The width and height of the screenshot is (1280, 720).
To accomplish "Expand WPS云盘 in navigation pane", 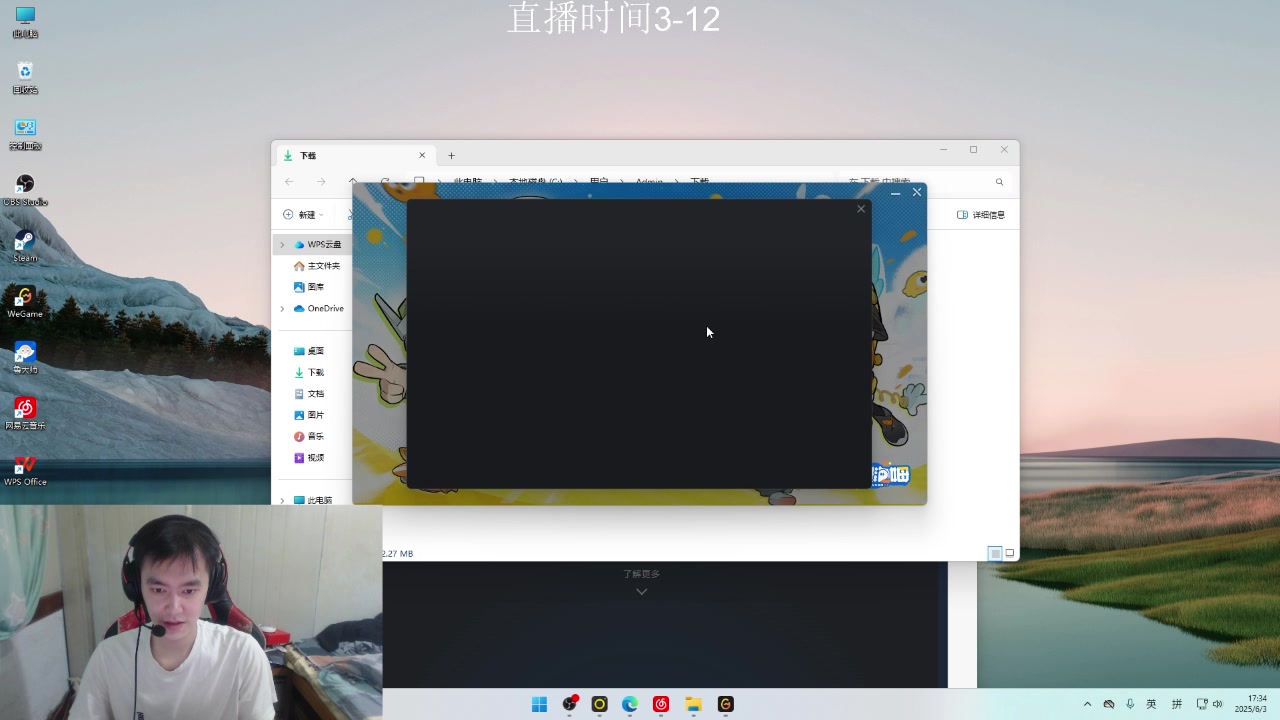I will (282, 244).
